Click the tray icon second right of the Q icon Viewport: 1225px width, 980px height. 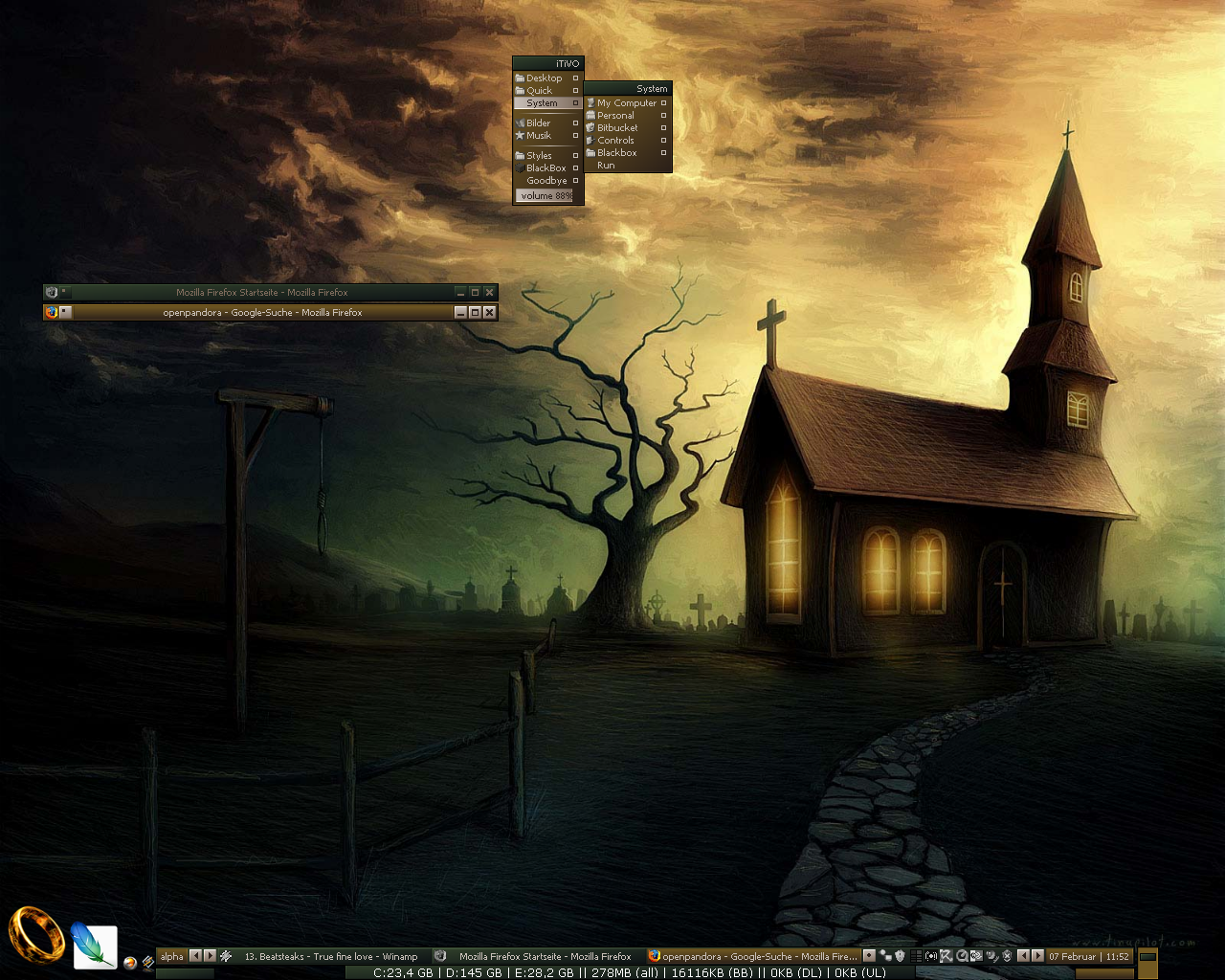point(991,956)
